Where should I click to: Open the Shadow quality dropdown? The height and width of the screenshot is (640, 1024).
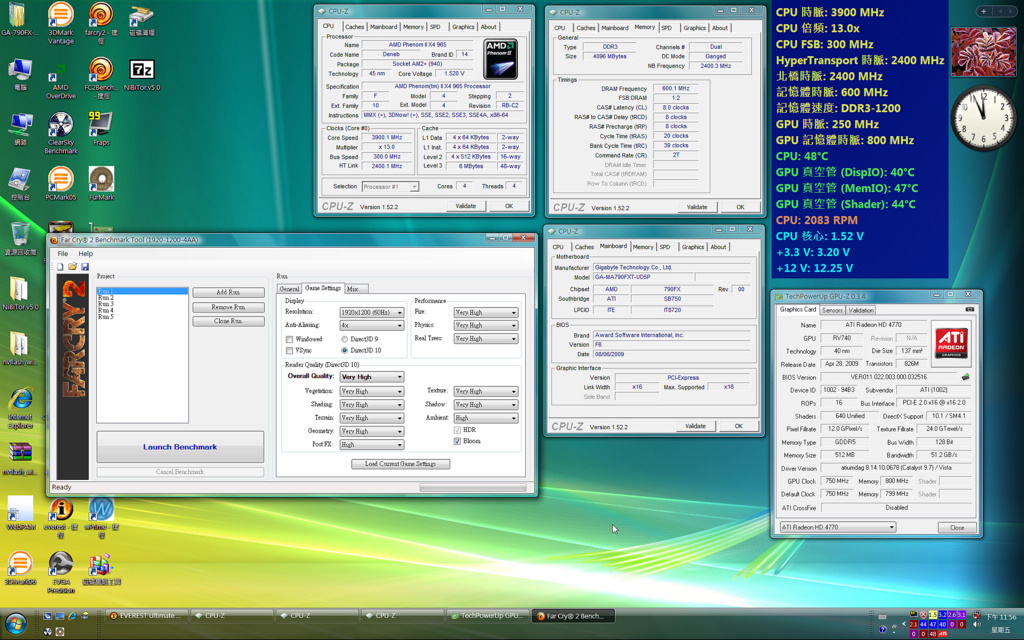click(x=486, y=405)
